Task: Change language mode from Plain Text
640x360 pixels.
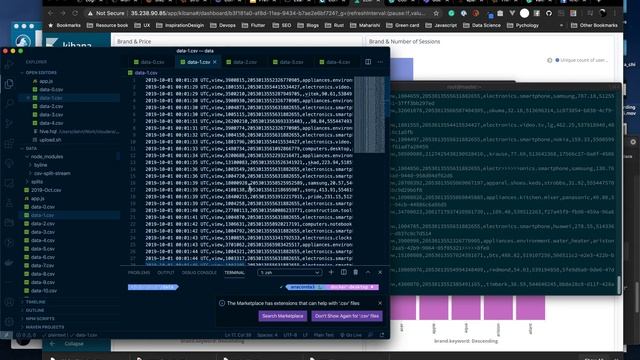Action: [x=324, y=335]
